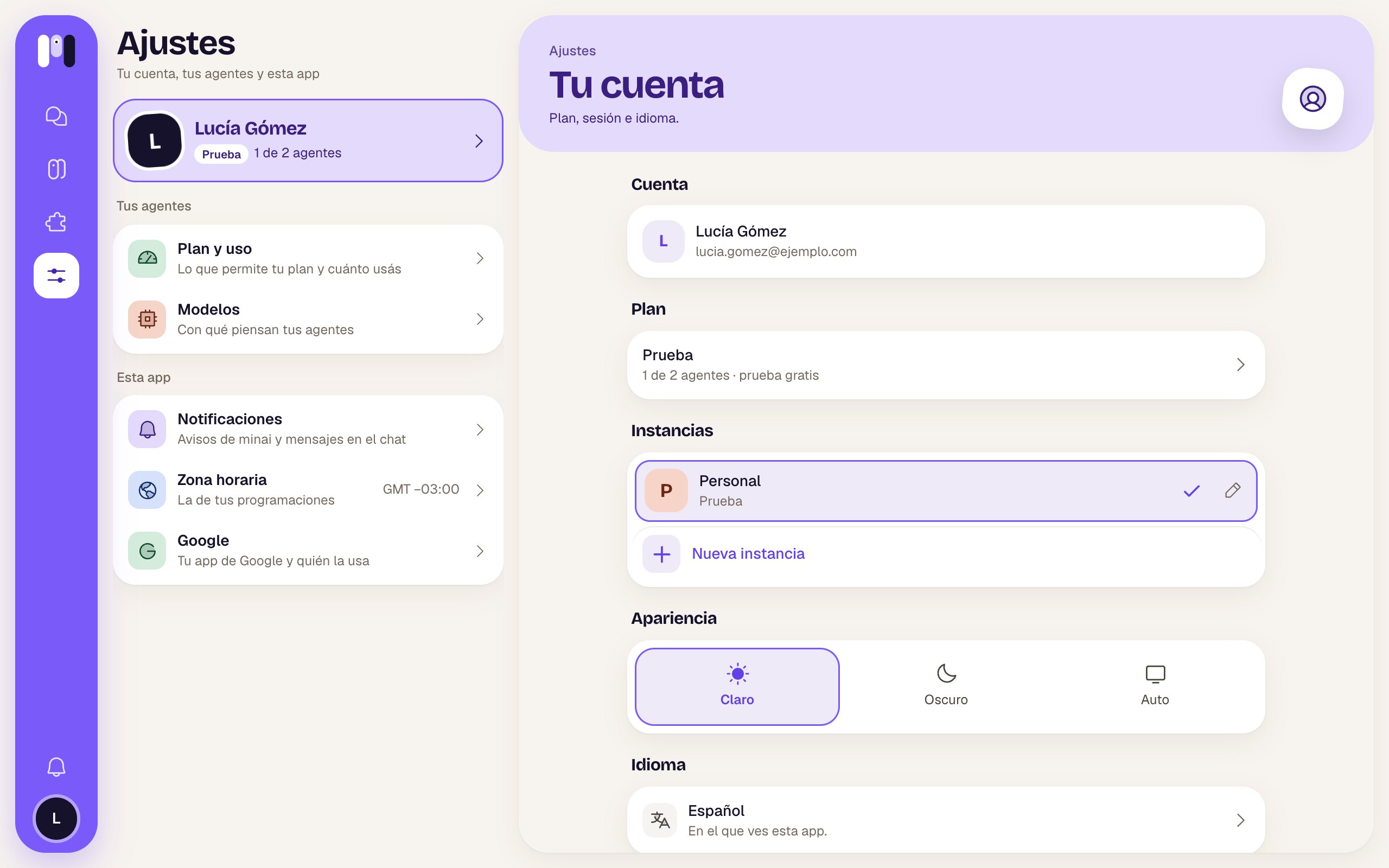Click the minai logo at sidebar top
The height and width of the screenshot is (868, 1389).
tap(56, 50)
